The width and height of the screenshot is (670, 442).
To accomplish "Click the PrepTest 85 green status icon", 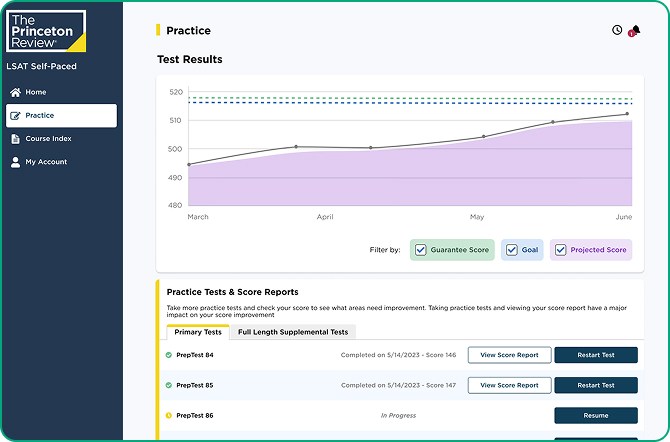I will (169, 385).
